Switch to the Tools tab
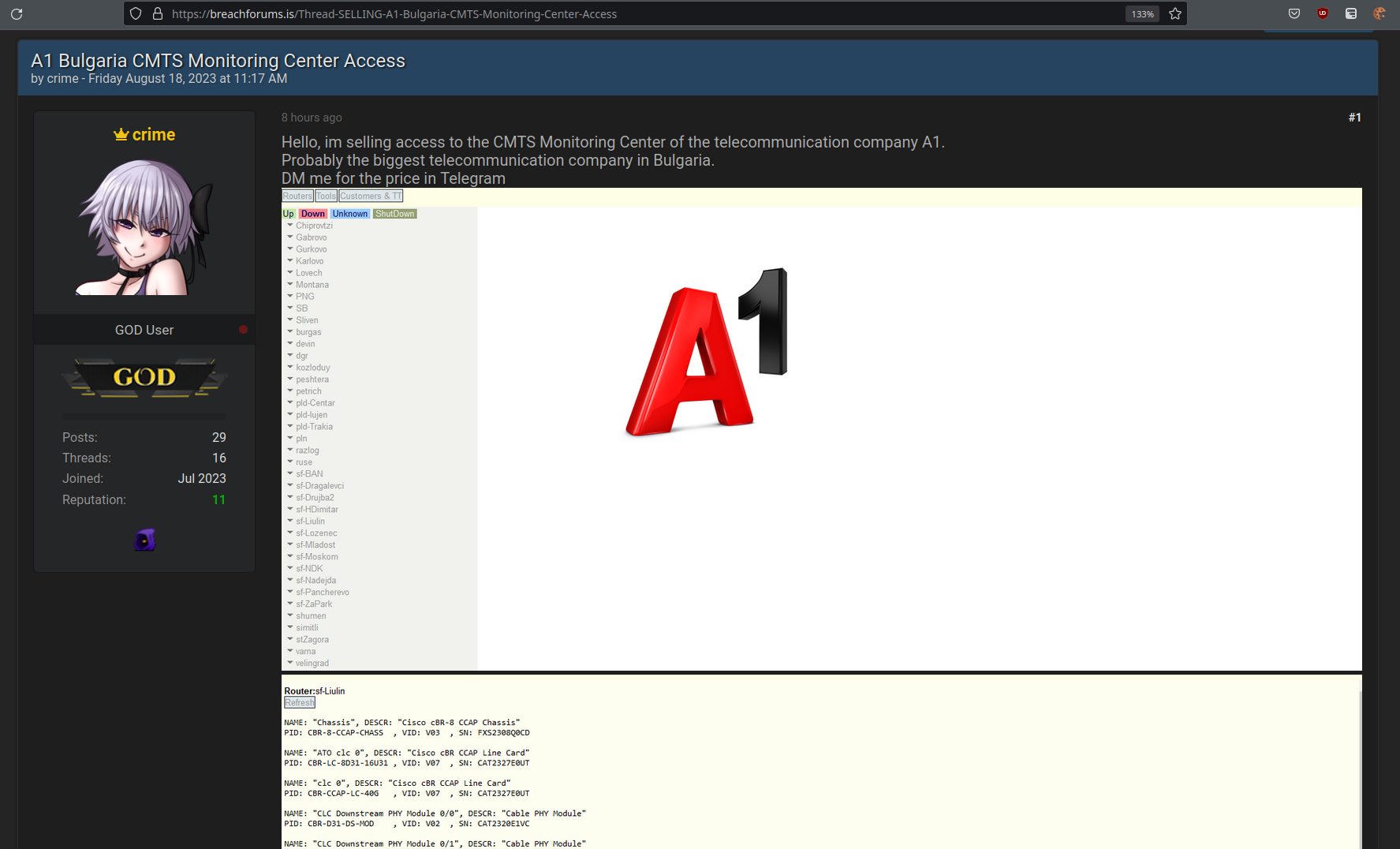1400x849 pixels. point(326,196)
